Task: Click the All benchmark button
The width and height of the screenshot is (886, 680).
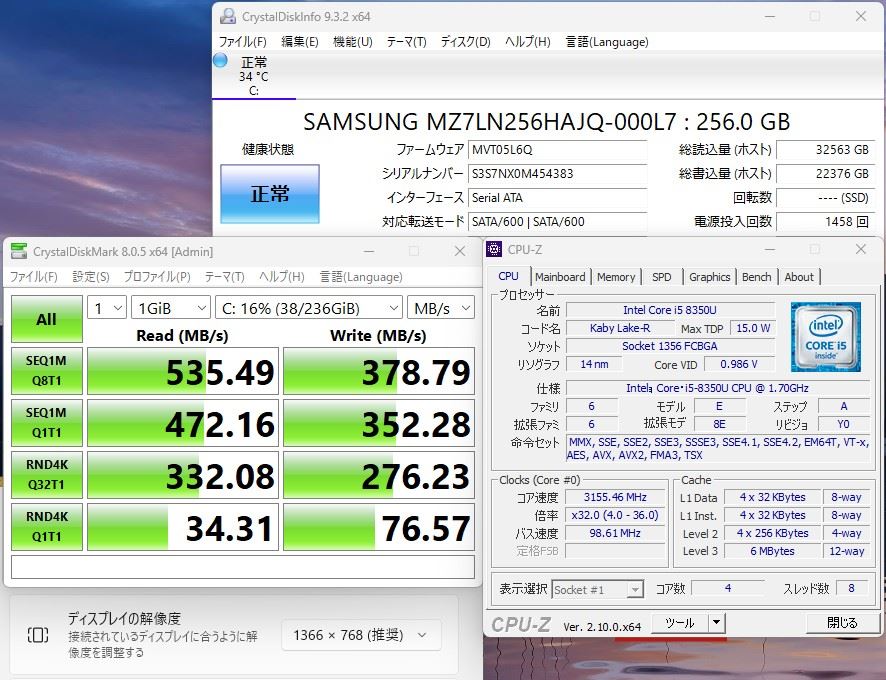Action: click(47, 319)
